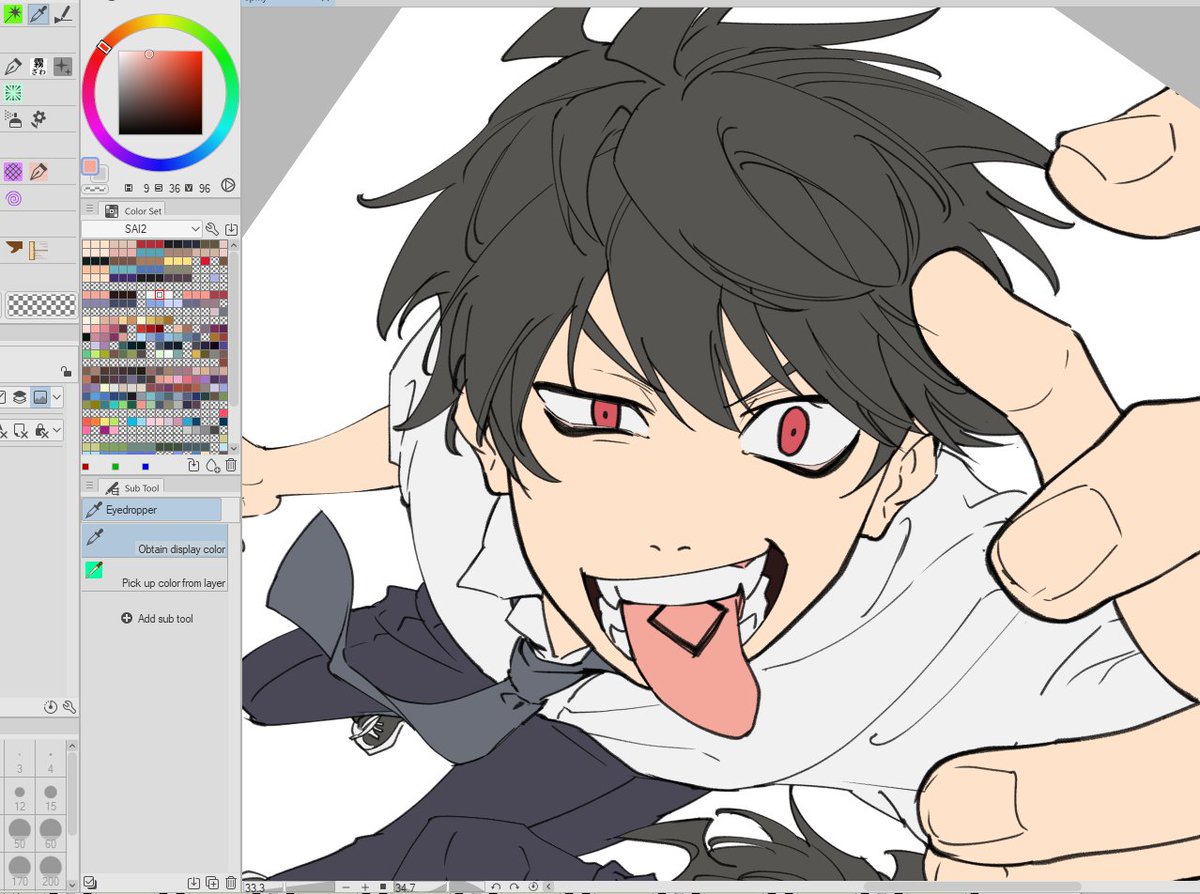Open the SAI2 color set dropdown

coord(142,229)
